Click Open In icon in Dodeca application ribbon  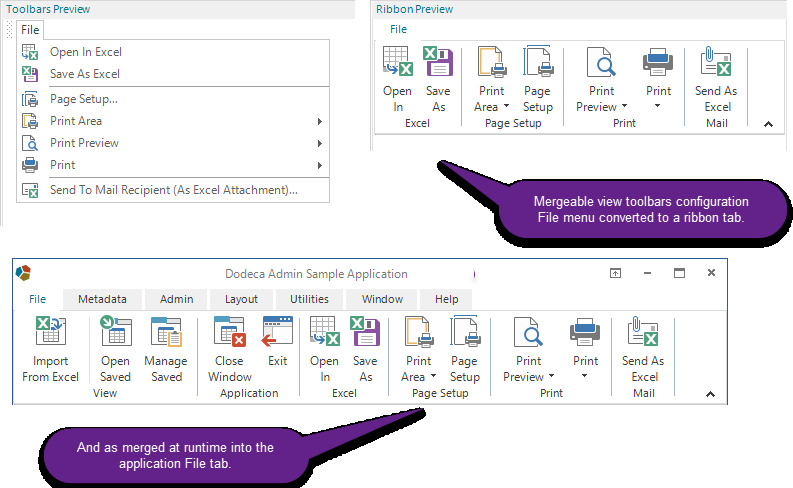pyautogui.click(x=325, y=331)
